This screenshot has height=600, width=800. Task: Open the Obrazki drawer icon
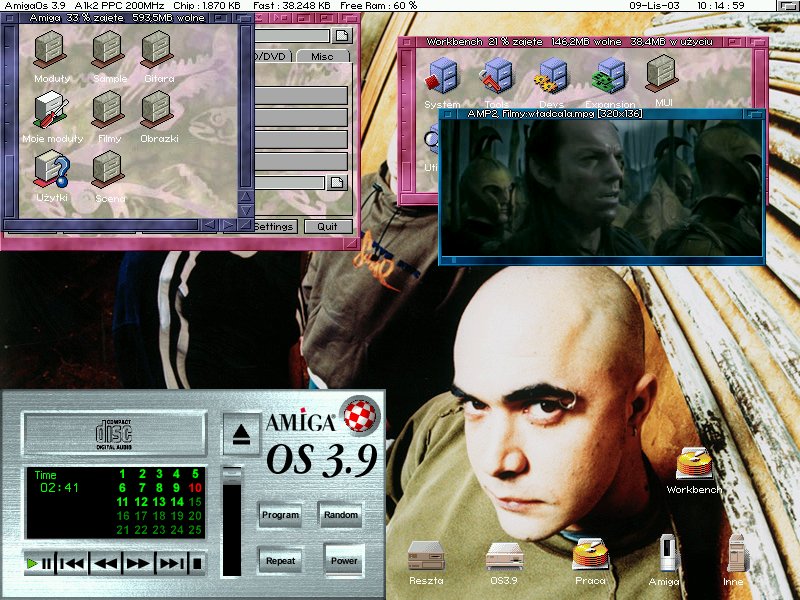(x=157, y=110)
